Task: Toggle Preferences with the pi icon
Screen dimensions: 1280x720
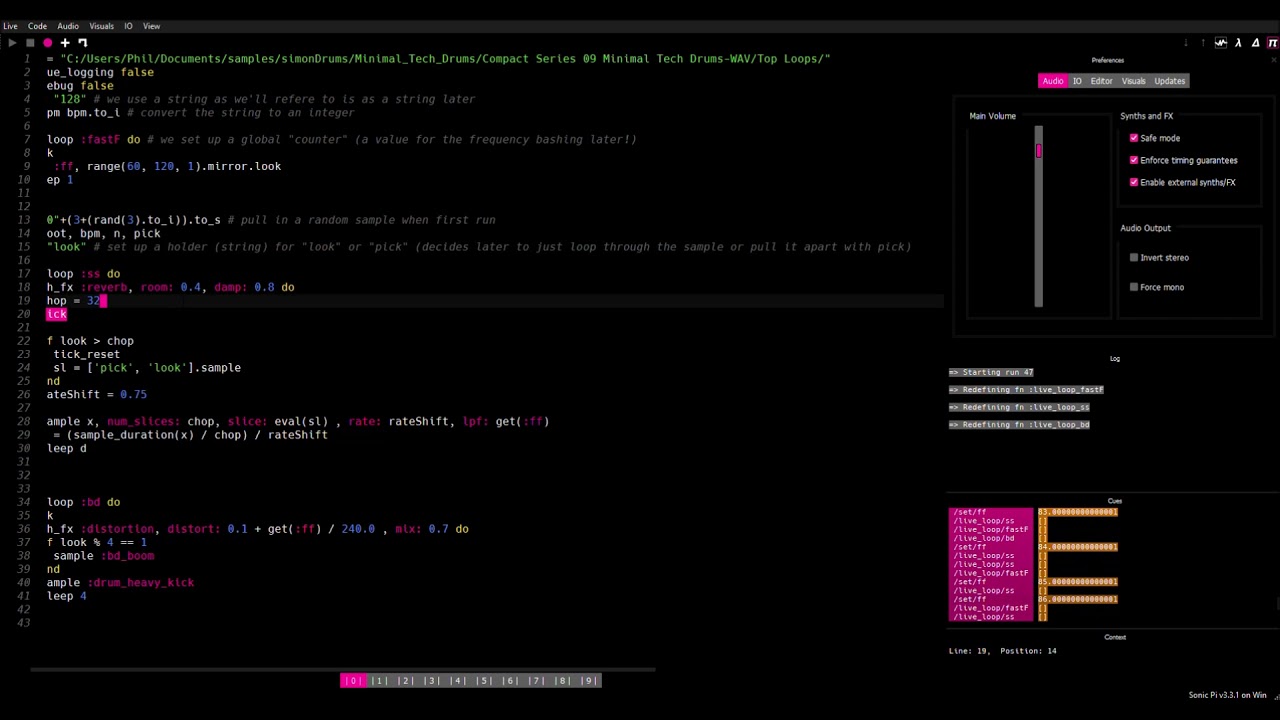Action: click(x=1272, y=43)
